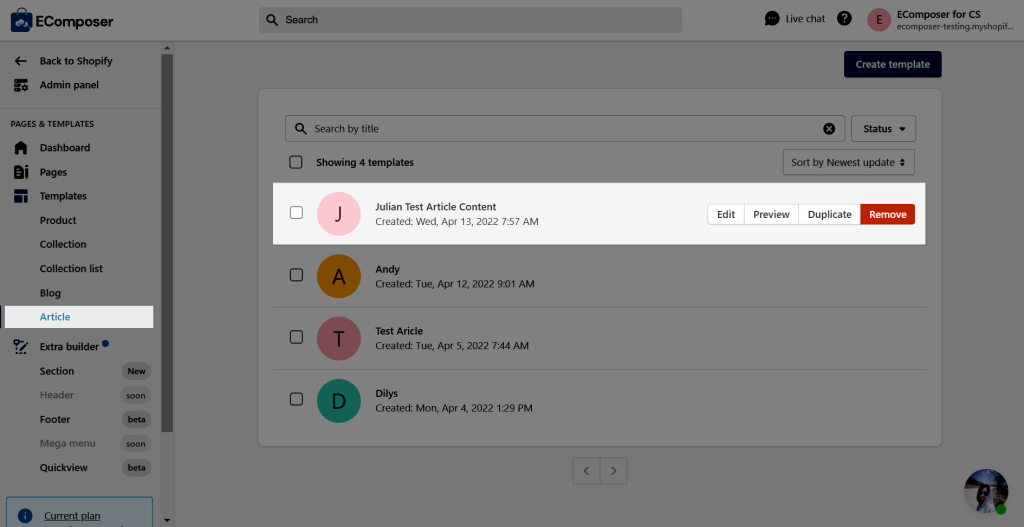The width and height of the screenshot is (1024, 527).
Task: Open Quickview builder
Action: tap(63, 468)
